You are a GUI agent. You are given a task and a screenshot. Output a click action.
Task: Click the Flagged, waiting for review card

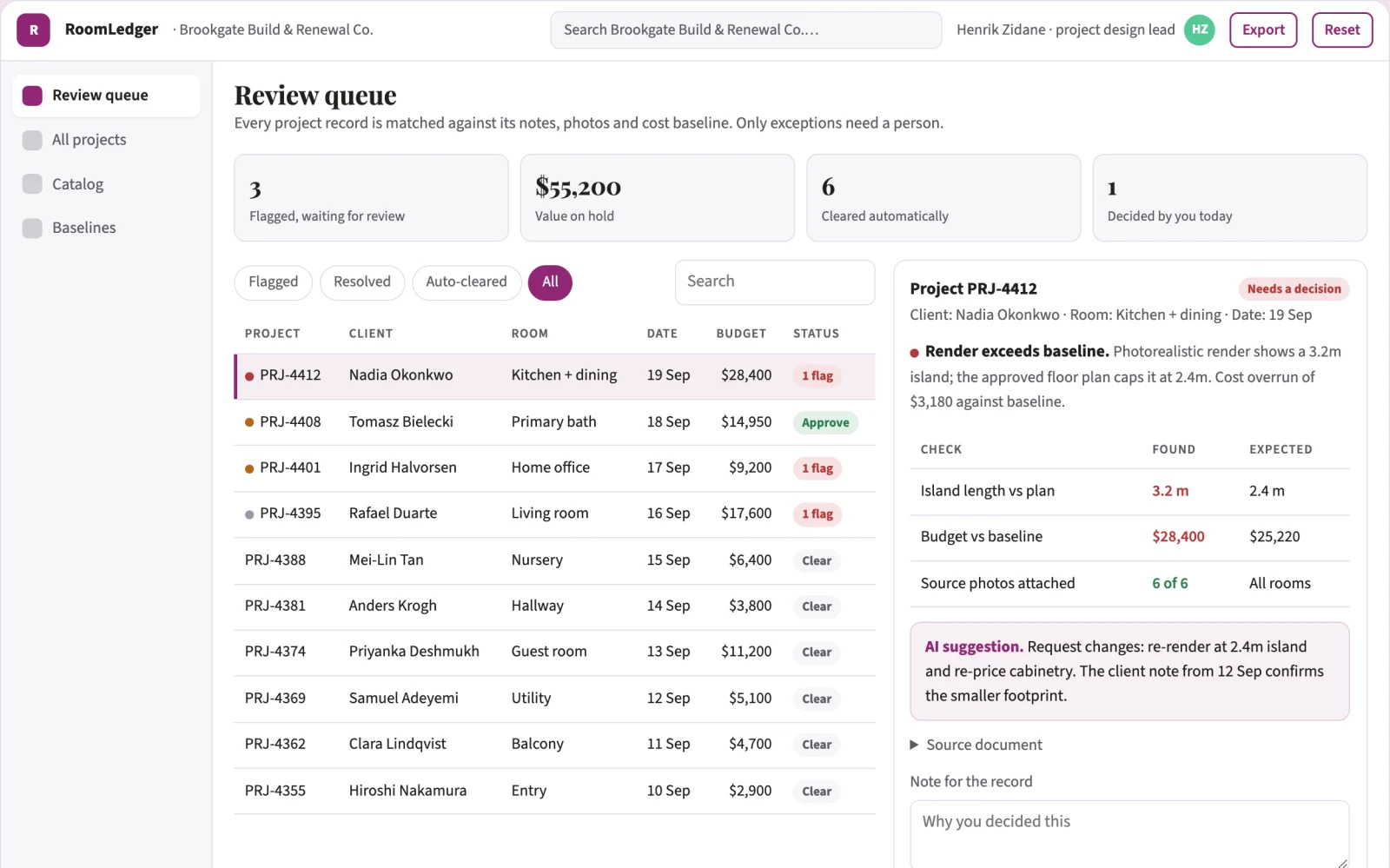pos(371,198)
